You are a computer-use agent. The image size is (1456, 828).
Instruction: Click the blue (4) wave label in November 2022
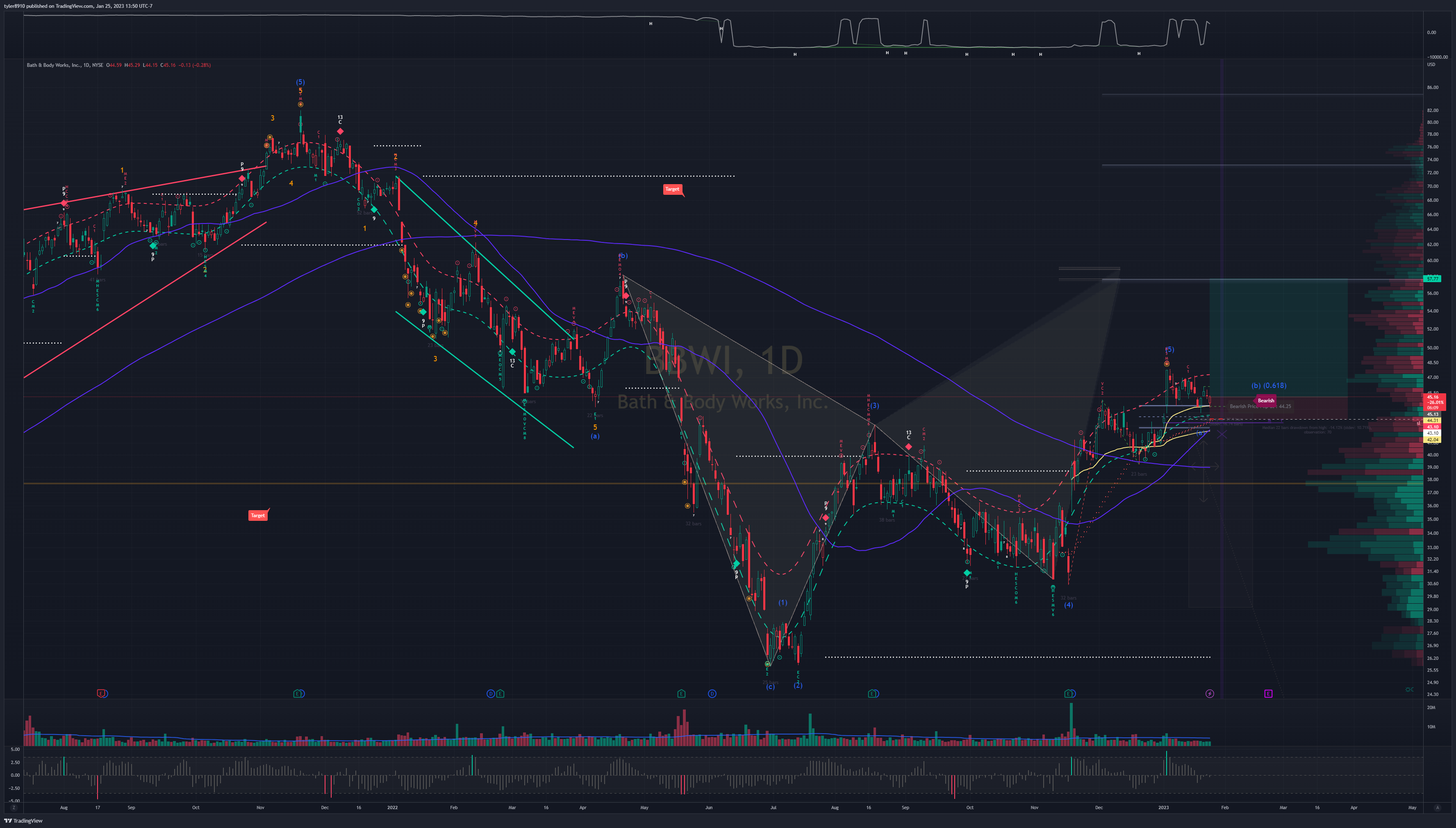point(1068,605)
